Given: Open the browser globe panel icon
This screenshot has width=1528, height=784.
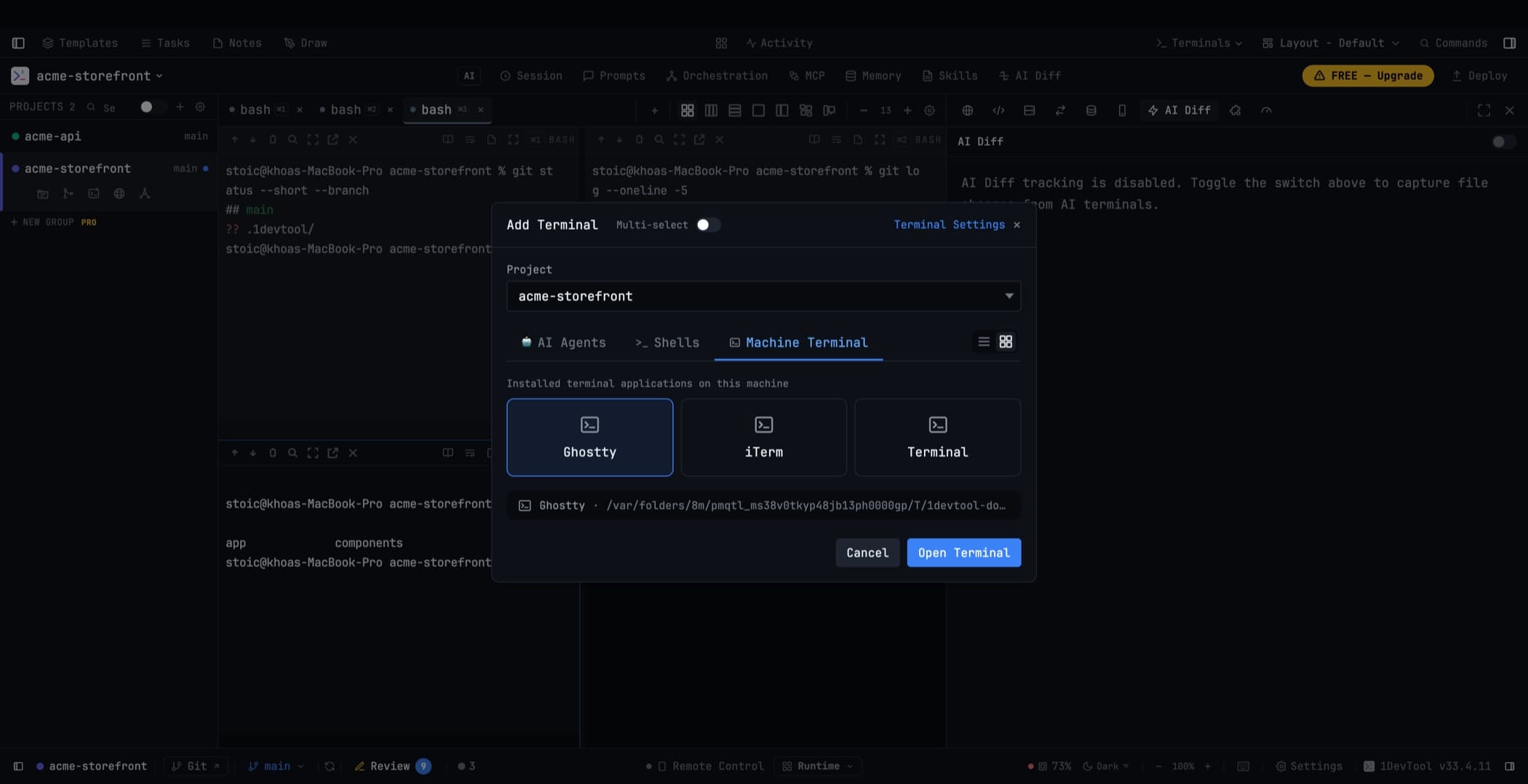Looking at the screenshot, I should pyautogui.click(x=967, y=111).
